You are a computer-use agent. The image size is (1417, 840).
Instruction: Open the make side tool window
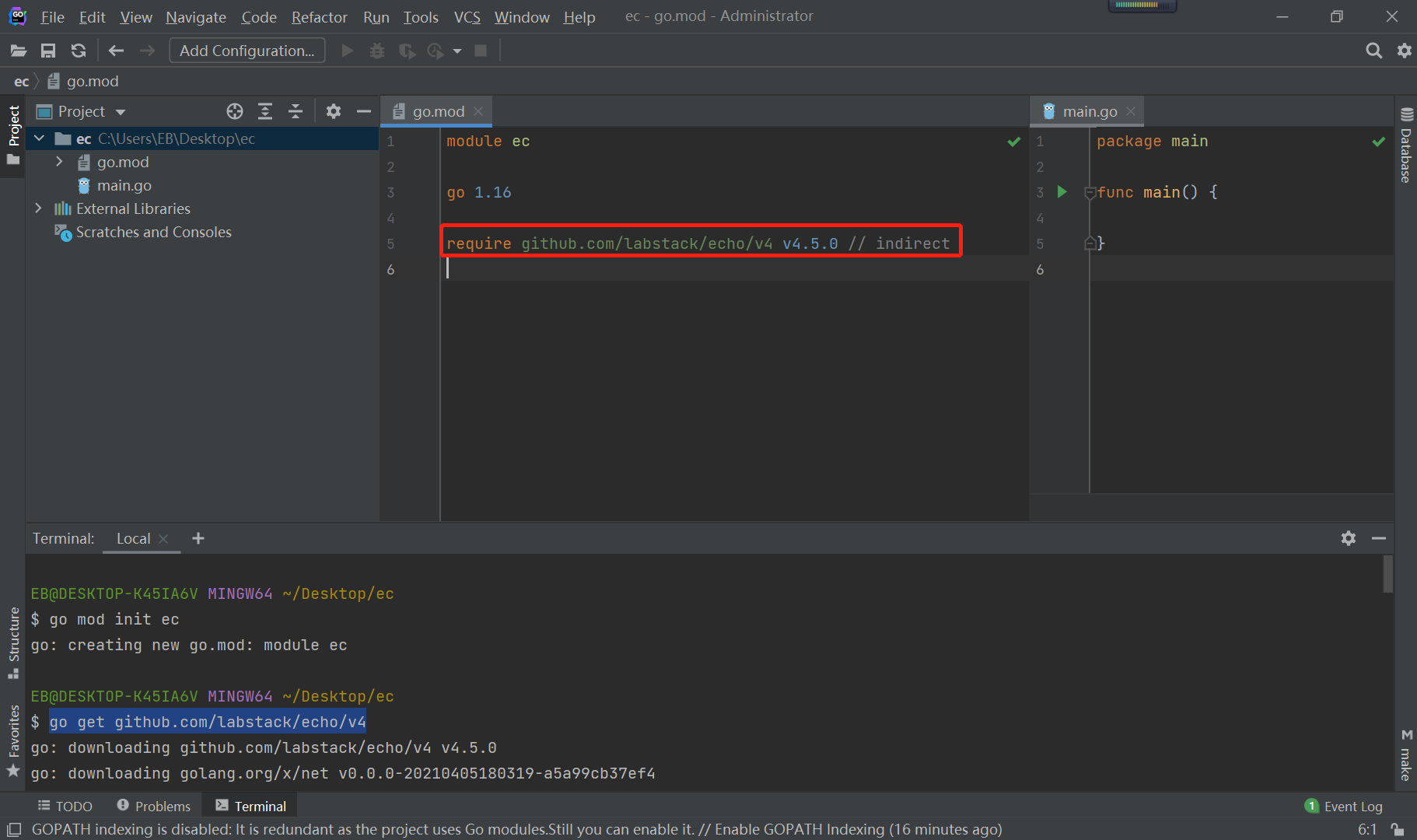pos(1406,755)
